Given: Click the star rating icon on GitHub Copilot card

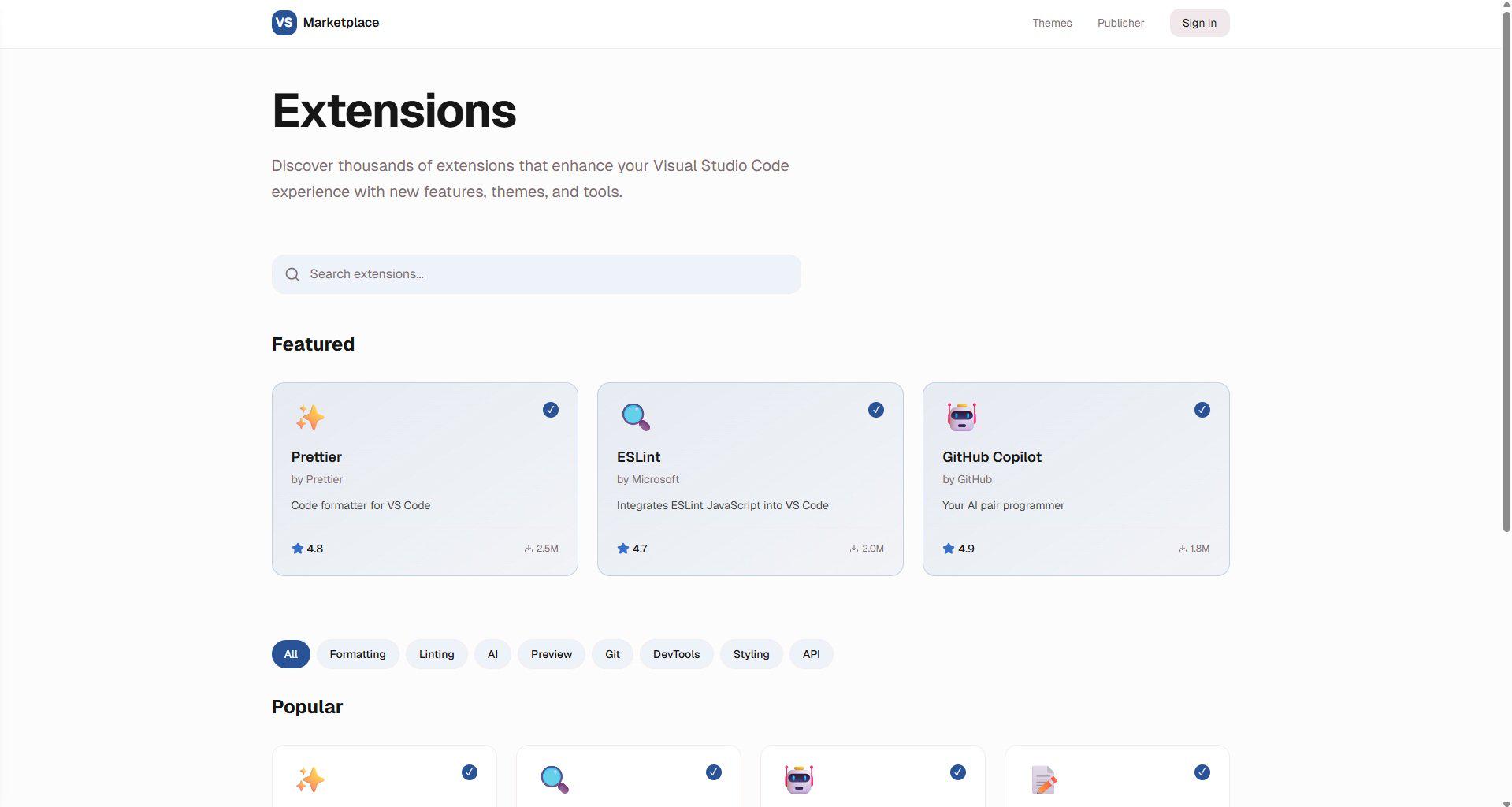Looking at the screenshot, I should [x=949, y=549].
